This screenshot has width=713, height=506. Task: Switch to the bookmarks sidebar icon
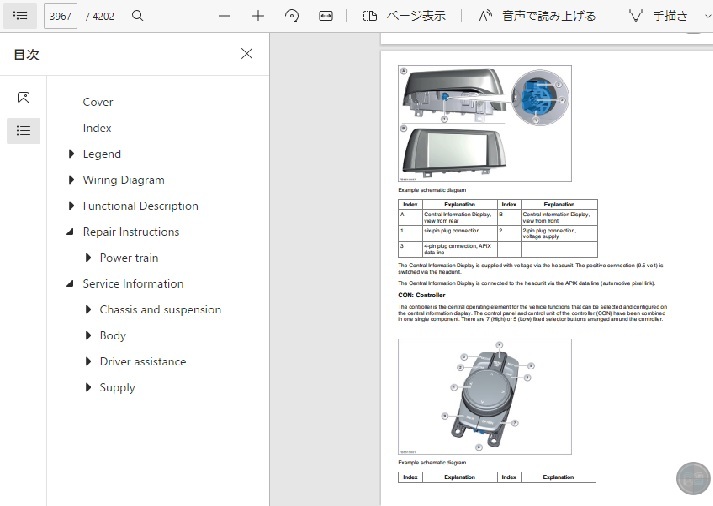(x=23, y=97)
